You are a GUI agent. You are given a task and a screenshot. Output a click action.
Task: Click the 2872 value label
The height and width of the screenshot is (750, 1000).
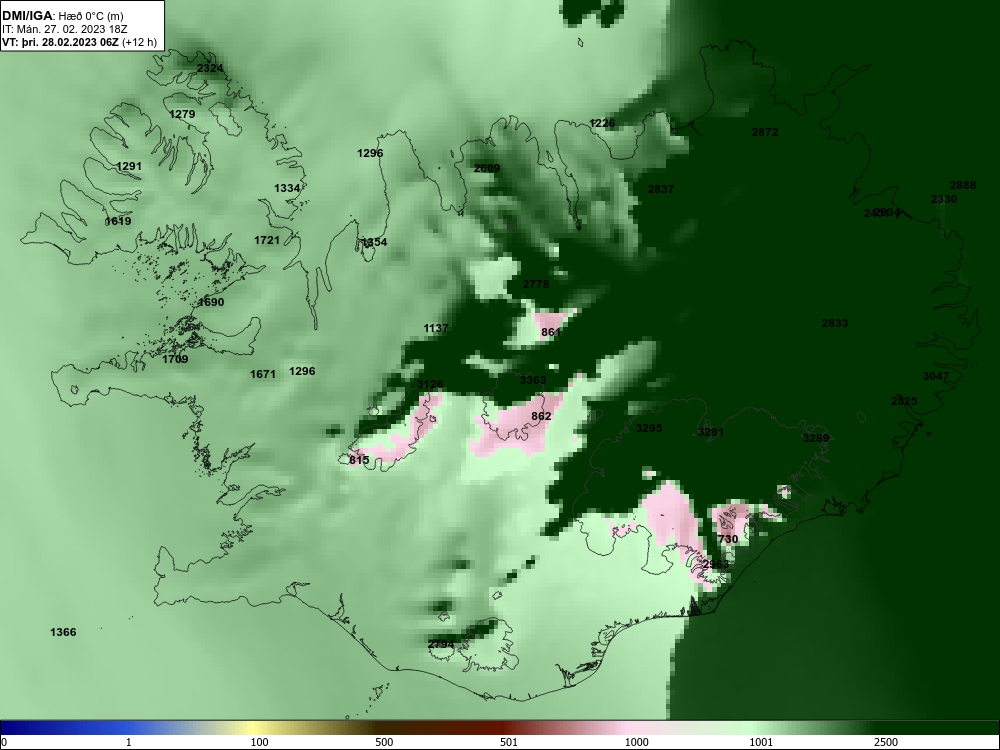[x=765, y=132]
